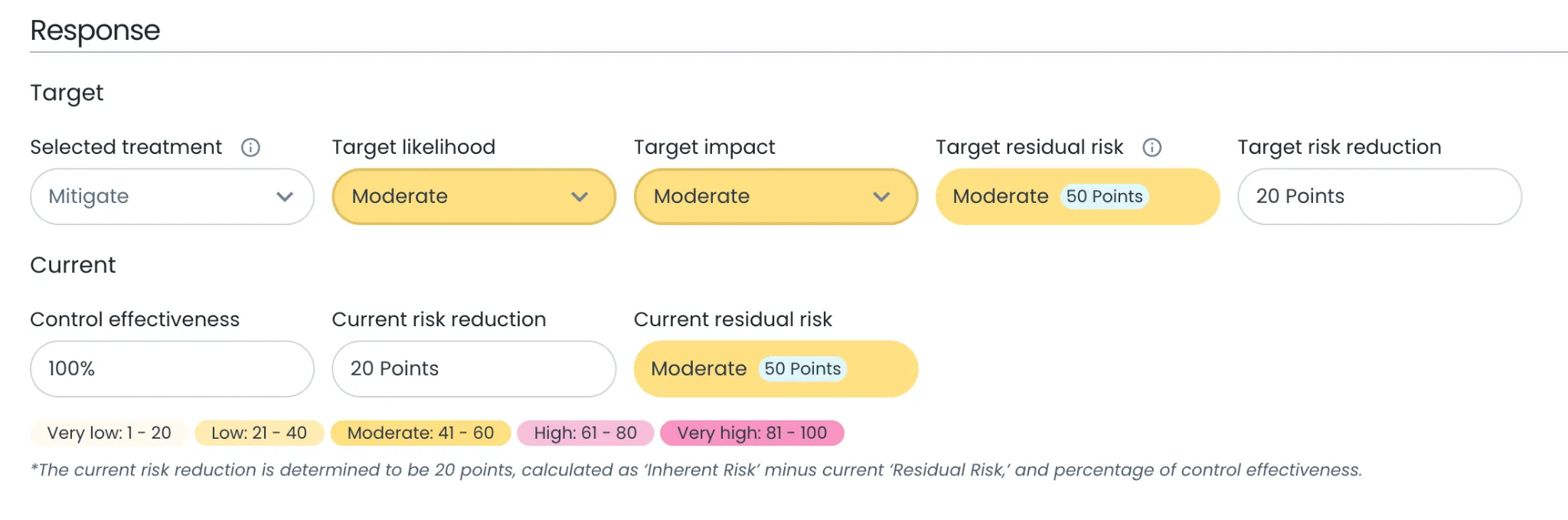Click info icon beside Selected treatment
The image size is (1568, 520).
coord(250,147)
